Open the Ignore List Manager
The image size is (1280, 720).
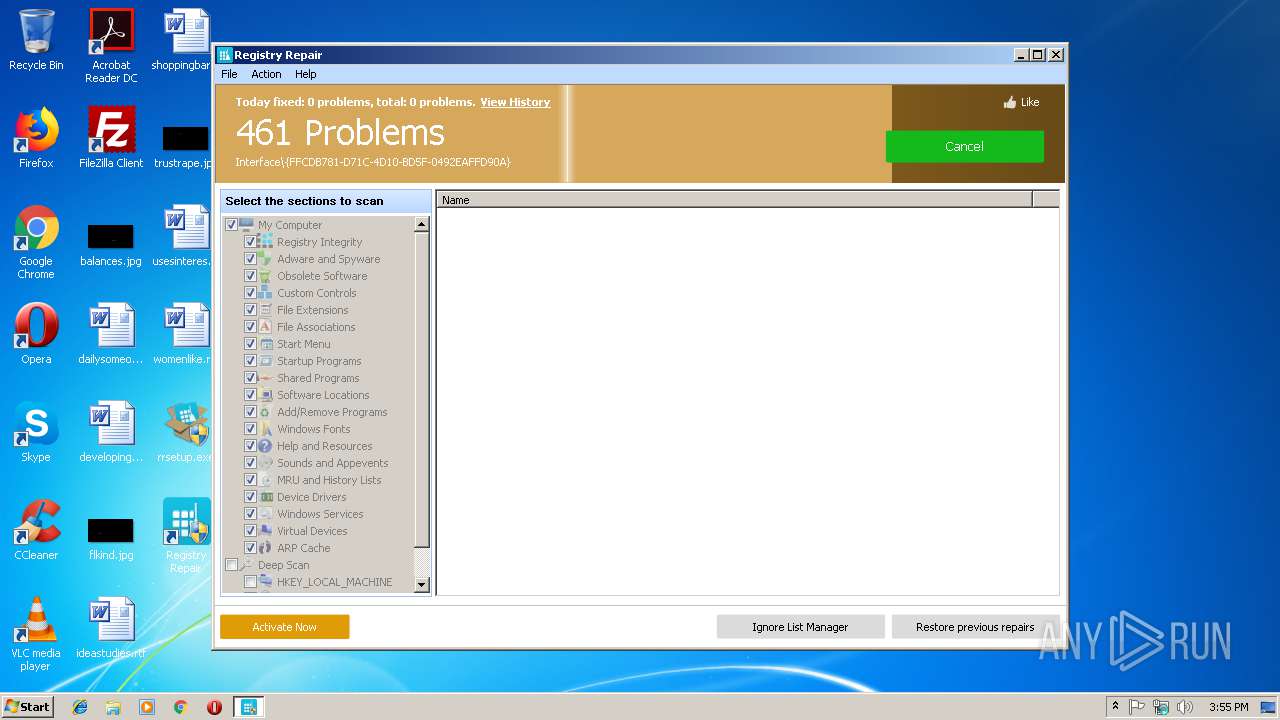coord(800,627)
